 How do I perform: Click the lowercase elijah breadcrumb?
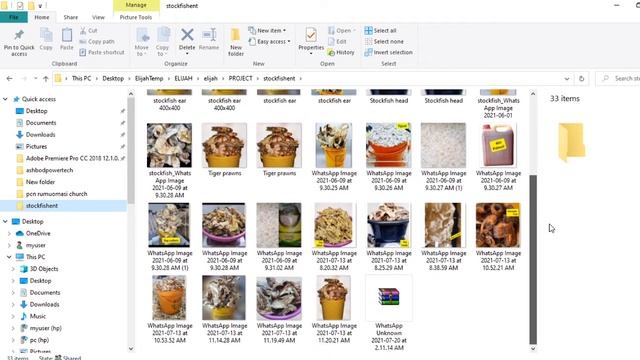coord(211,78)
